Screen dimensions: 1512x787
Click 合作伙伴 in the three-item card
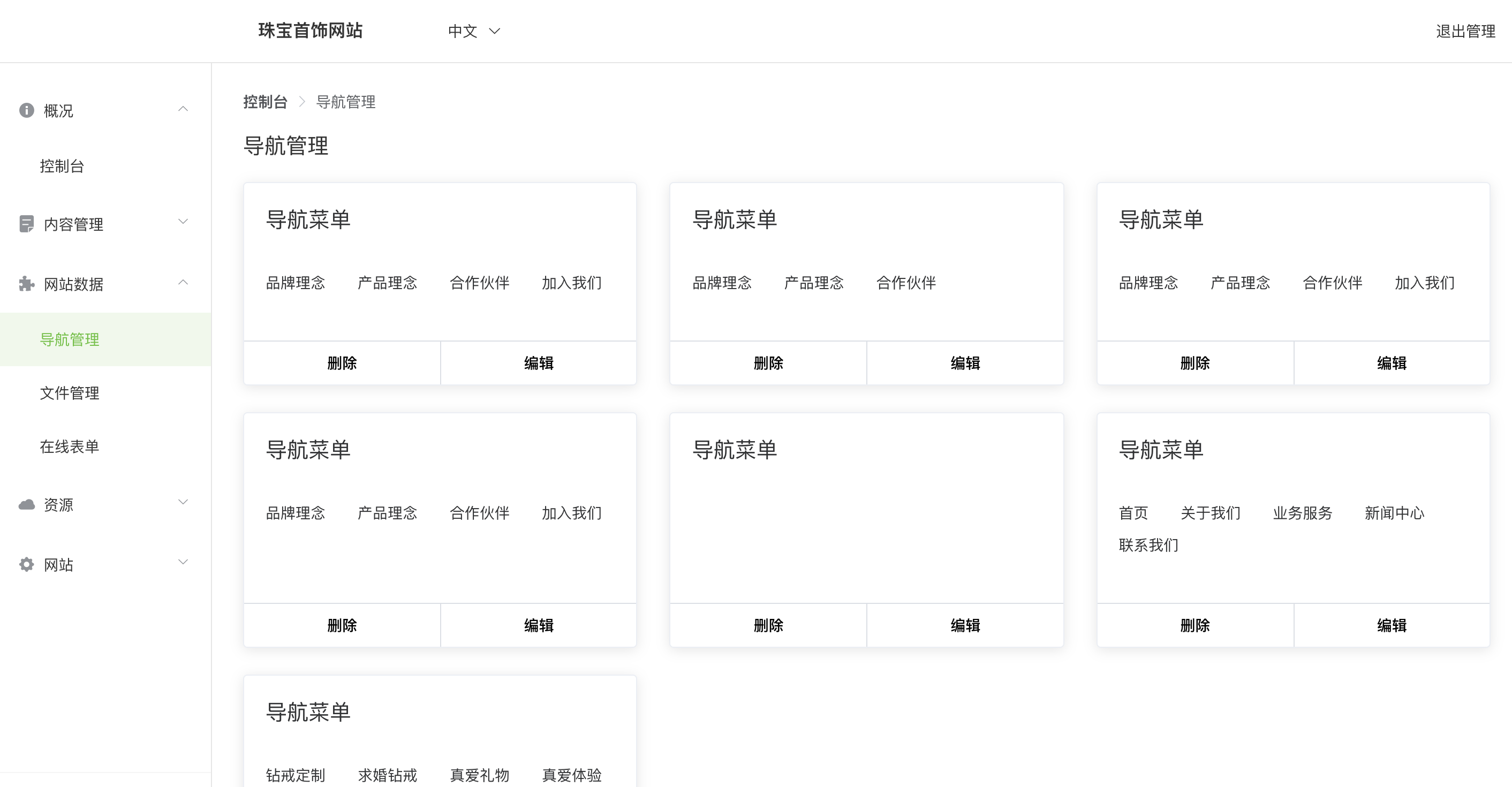pyautogui.click(x=906, y=283)
